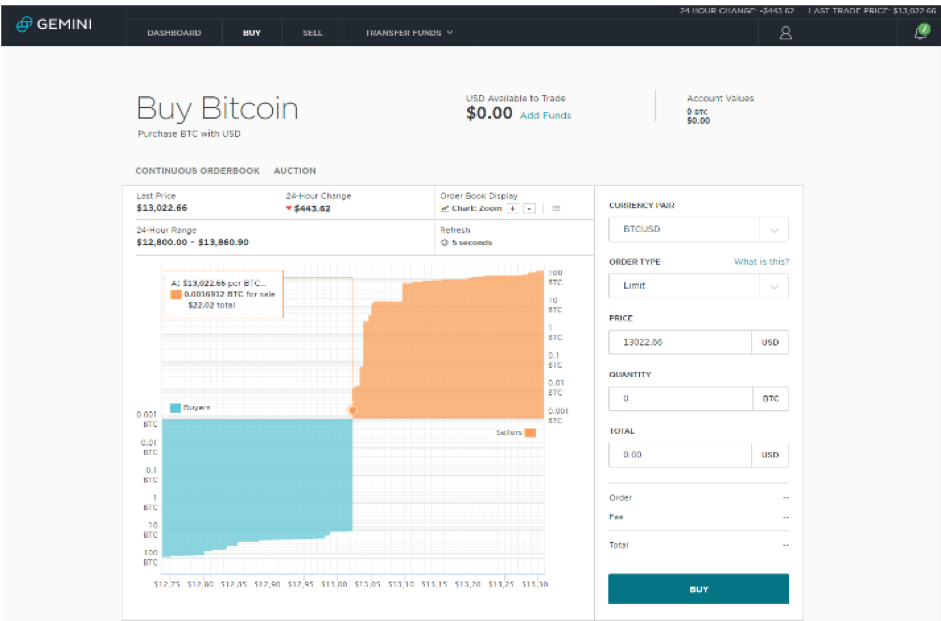
Task: Click the orange price marker on the chart
Action: click(353, 410)
